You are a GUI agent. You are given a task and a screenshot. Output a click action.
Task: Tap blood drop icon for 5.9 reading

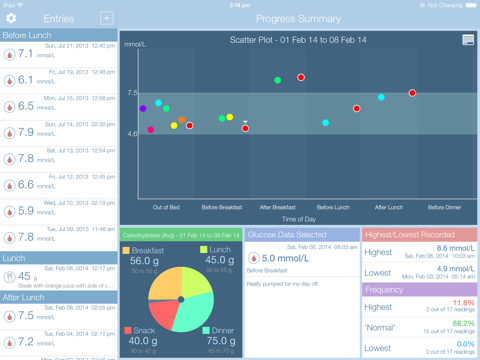click(10, 212)
